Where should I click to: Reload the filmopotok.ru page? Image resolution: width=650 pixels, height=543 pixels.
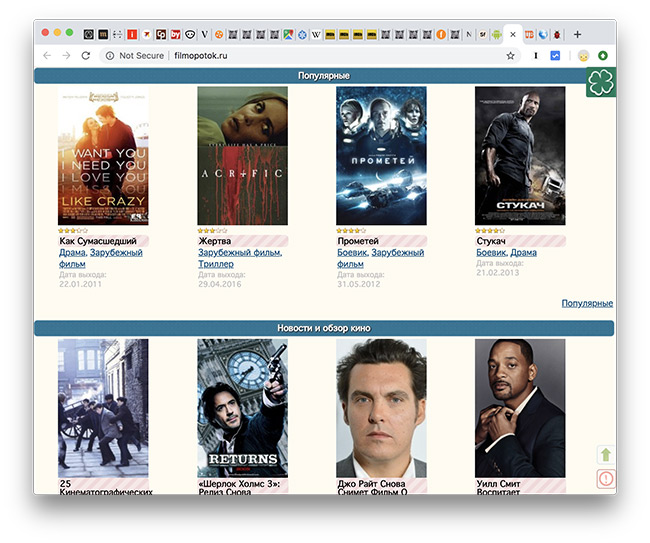pyautogui.click(x=86, y=56)
